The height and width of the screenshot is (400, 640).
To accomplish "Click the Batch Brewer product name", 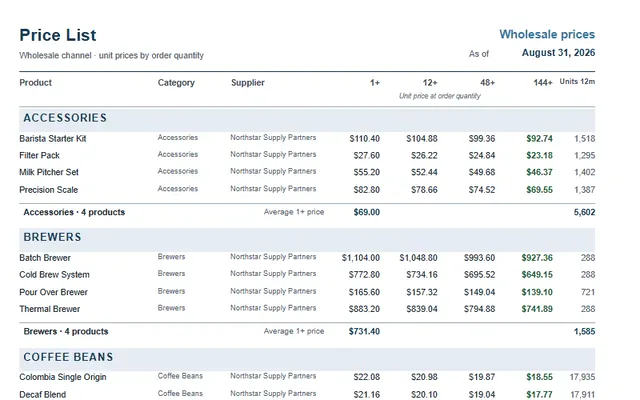I will click(x=45, y=258).
